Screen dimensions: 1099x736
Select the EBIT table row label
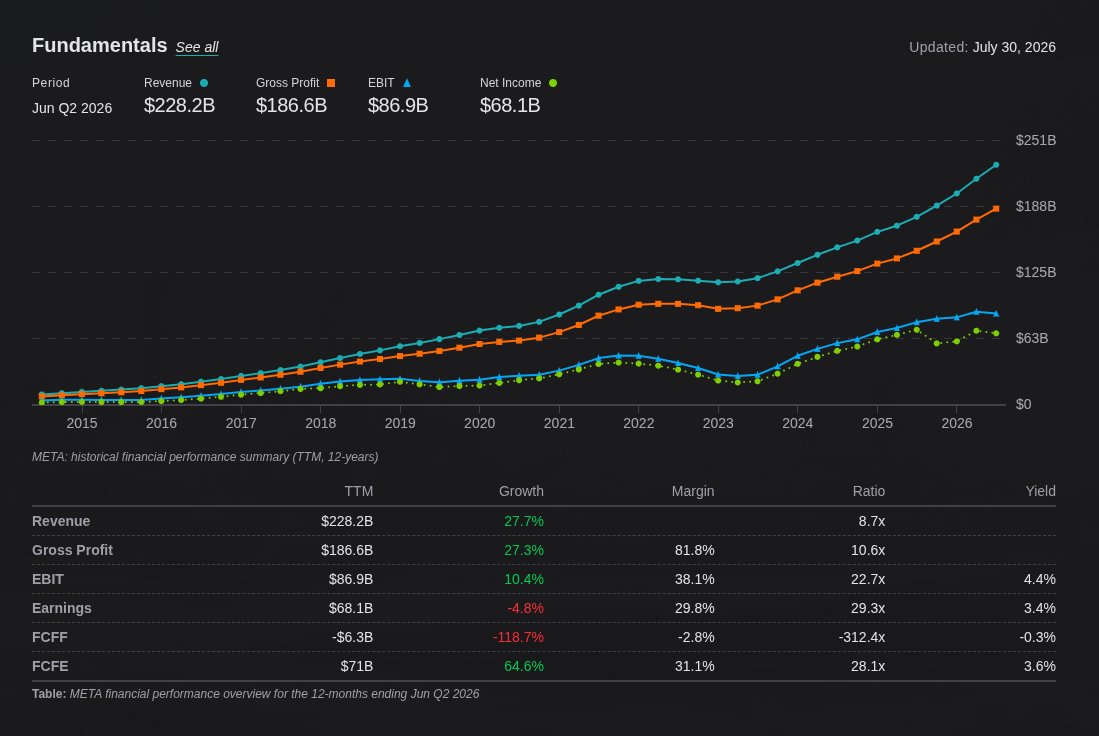coord(48,579)
